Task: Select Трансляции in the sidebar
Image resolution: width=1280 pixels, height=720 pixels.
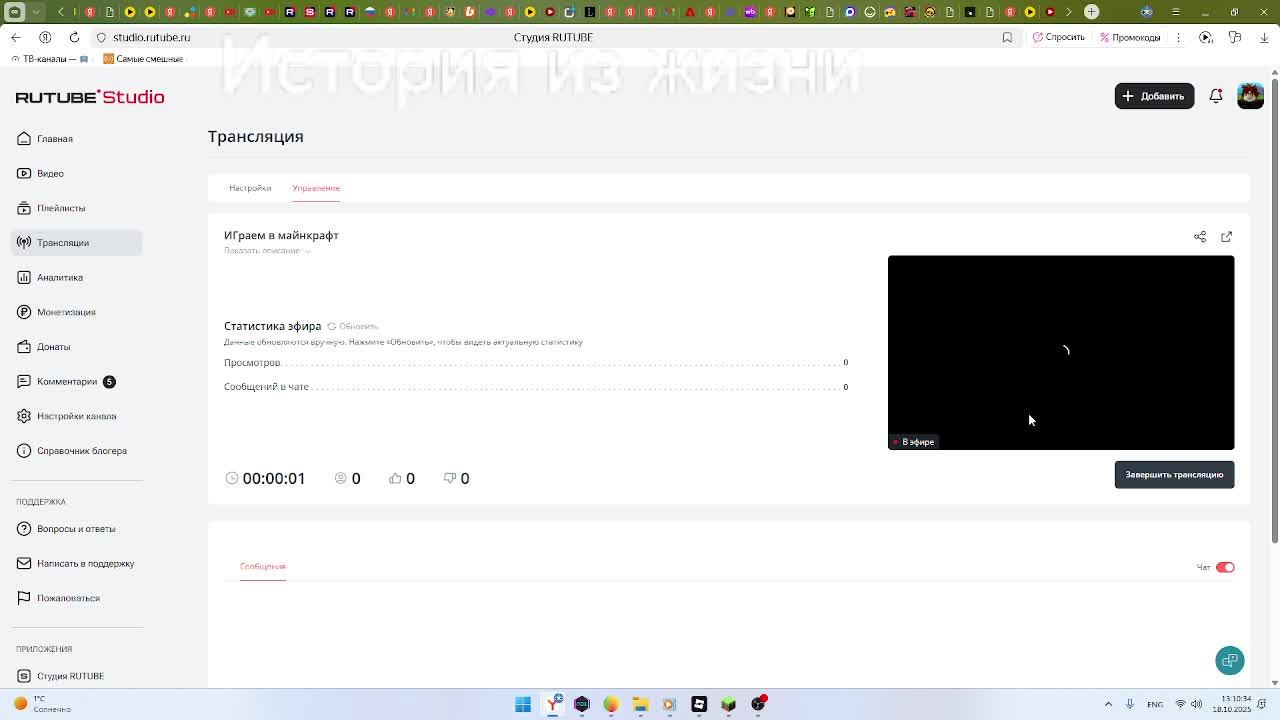Action: click(x=76, y=243)
